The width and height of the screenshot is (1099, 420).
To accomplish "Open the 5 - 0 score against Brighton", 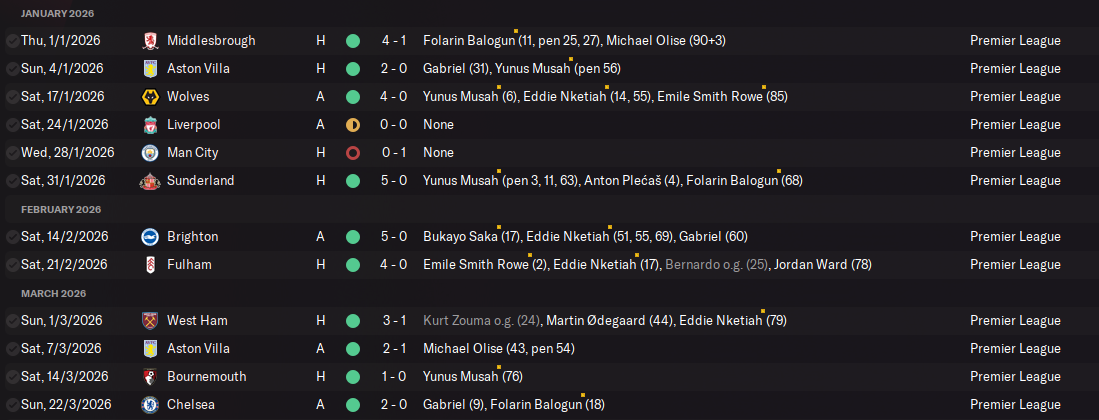I will point(393,237).
